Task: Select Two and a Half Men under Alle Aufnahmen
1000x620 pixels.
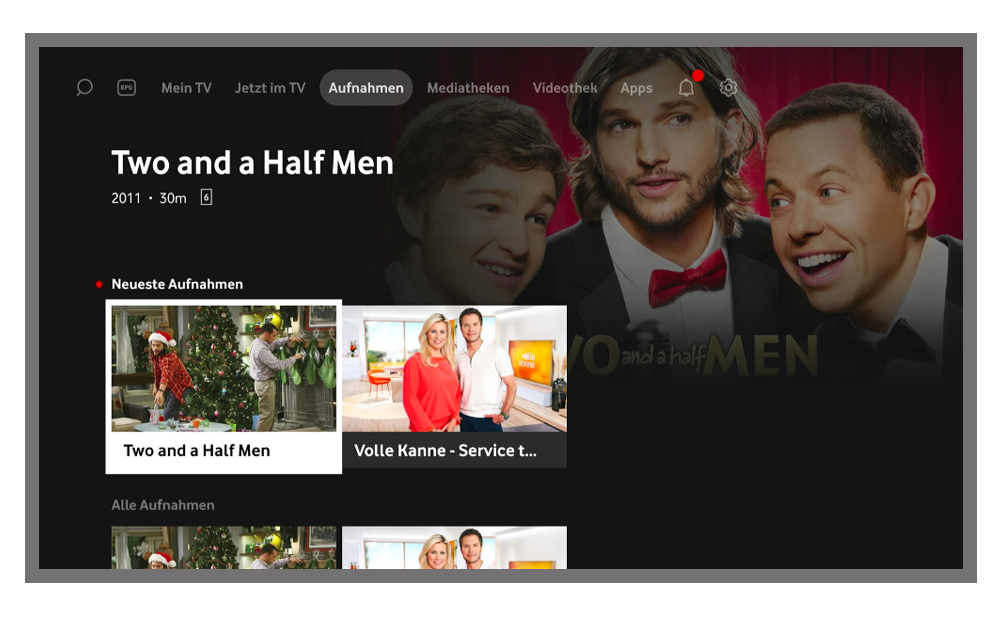Action: click(224, 547)
